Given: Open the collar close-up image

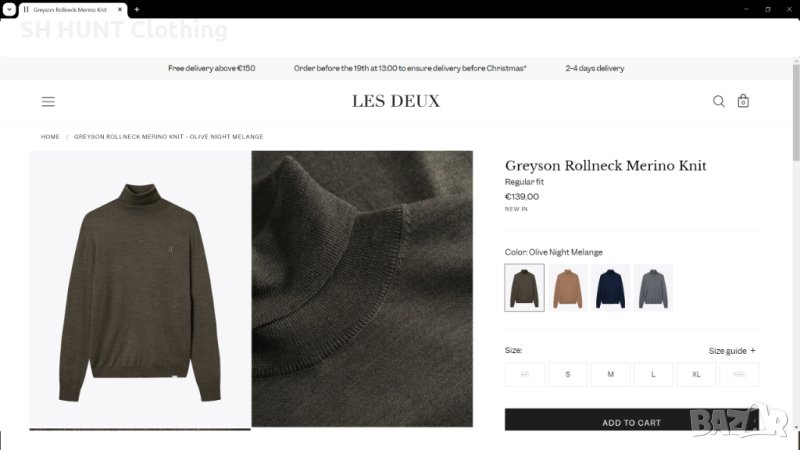Looking at the screenshot, I should [362, 289].
